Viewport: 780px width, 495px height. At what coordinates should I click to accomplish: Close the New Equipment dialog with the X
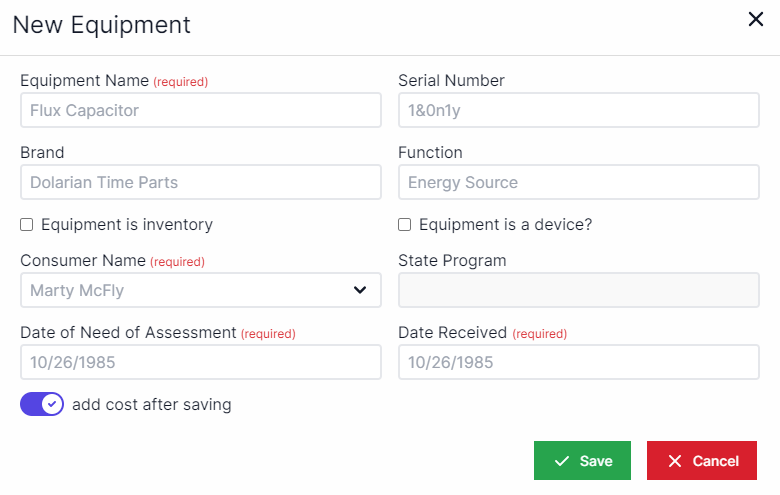click(x=756, y=19)
